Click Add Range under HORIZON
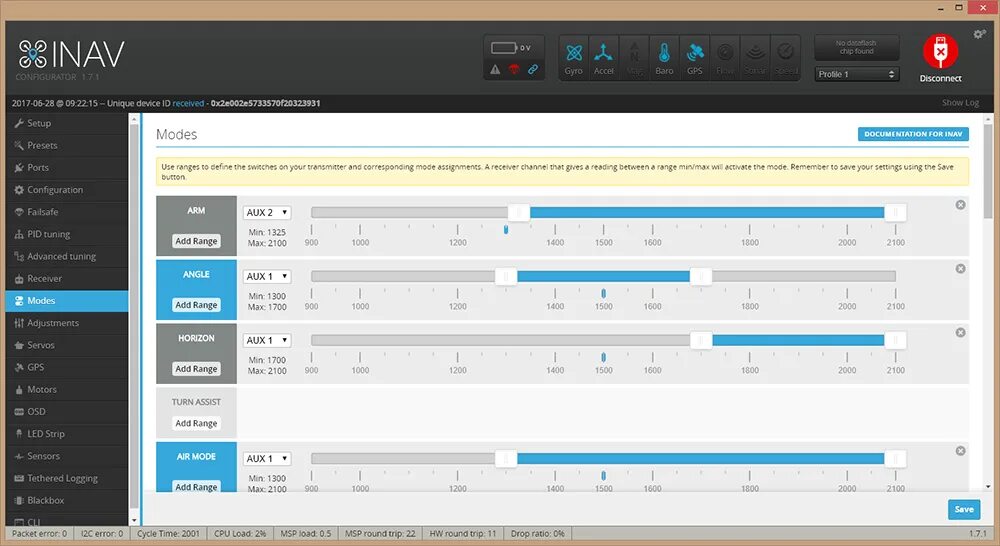1000x546 pixels. pyautogui.click(x=196, y=369)
